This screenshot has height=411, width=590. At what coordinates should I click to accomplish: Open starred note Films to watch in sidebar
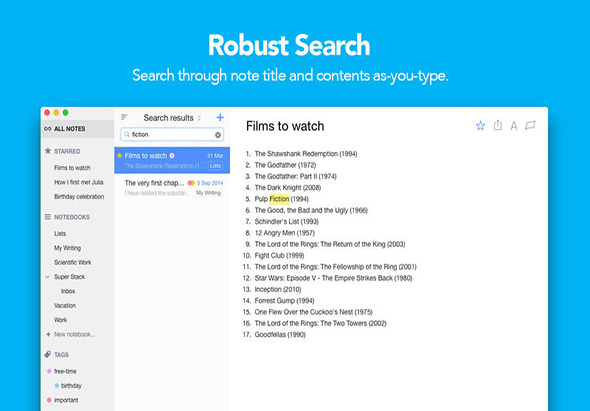pyautogui.click(x=72, y=168)
